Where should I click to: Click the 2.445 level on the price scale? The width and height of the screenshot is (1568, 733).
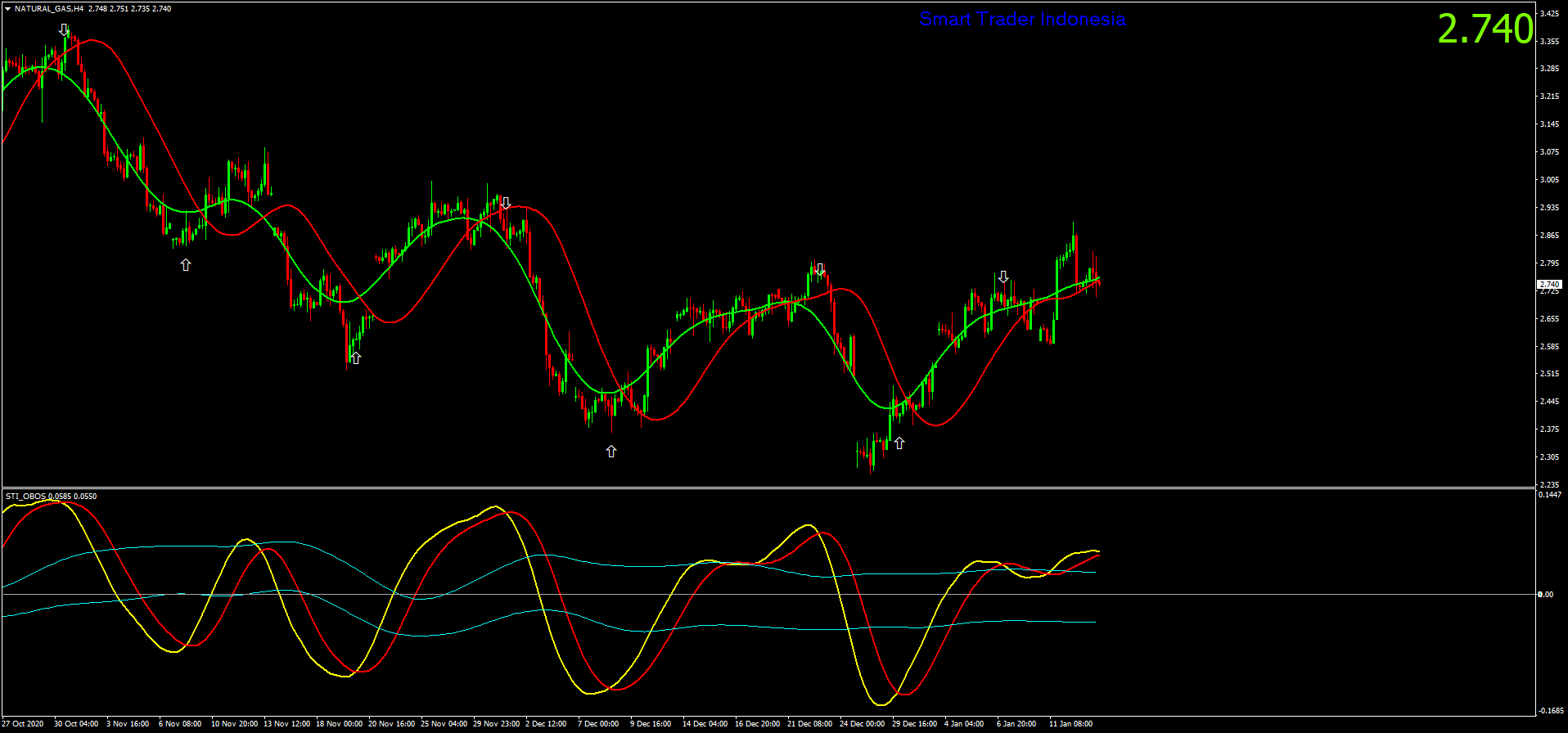(1548, 401)
